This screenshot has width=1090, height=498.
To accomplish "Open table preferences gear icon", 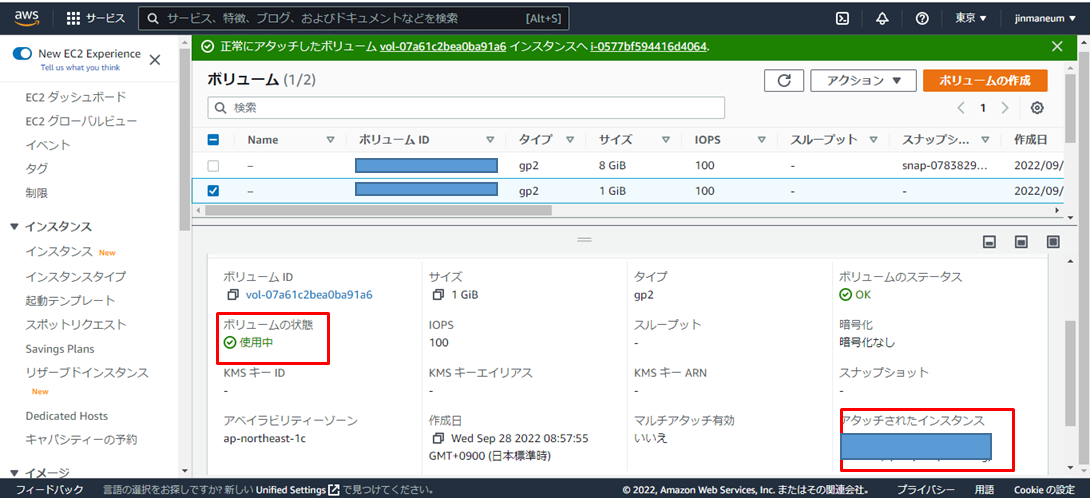I will pyautogui.click(x=1037, y=108).
